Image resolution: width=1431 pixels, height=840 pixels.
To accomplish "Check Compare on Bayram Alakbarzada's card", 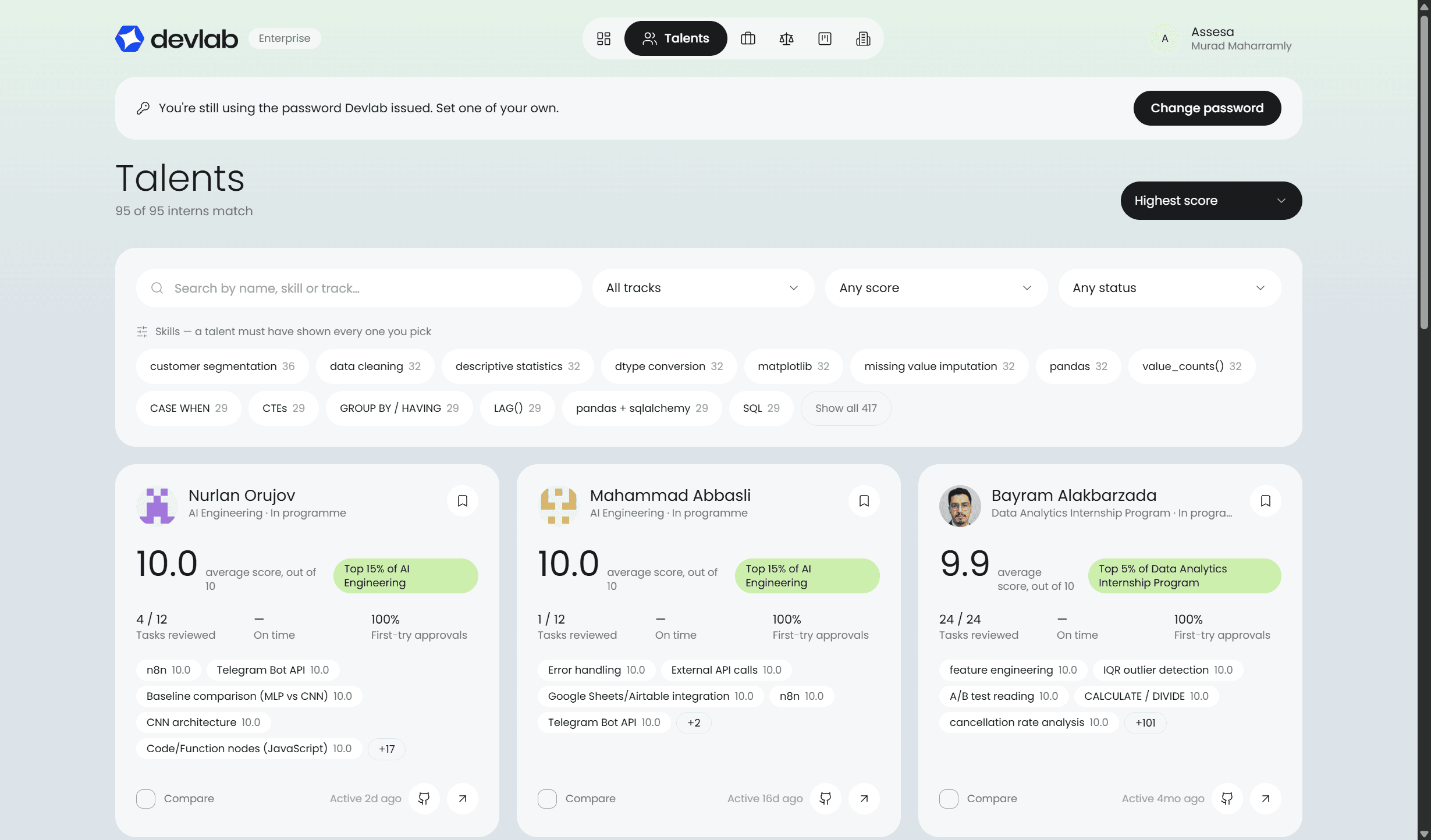I will 949,799.
